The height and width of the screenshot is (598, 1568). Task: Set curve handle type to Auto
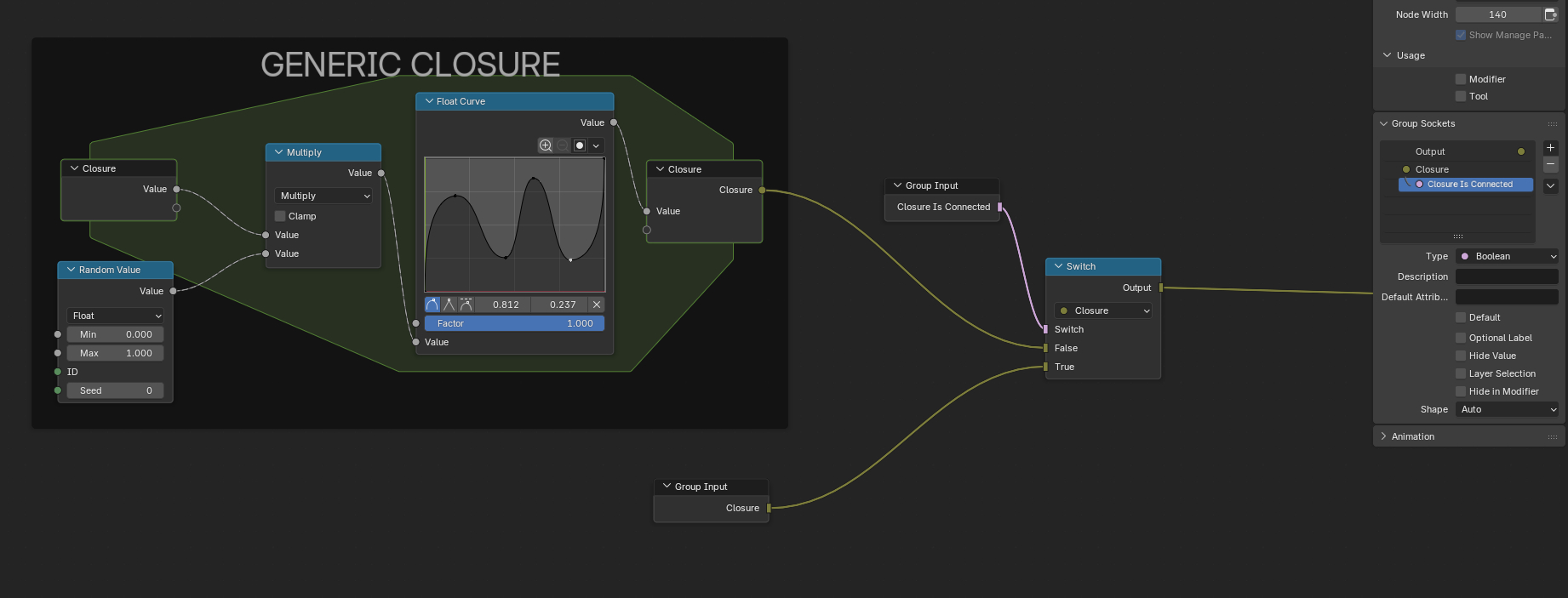tap(432, 305)
